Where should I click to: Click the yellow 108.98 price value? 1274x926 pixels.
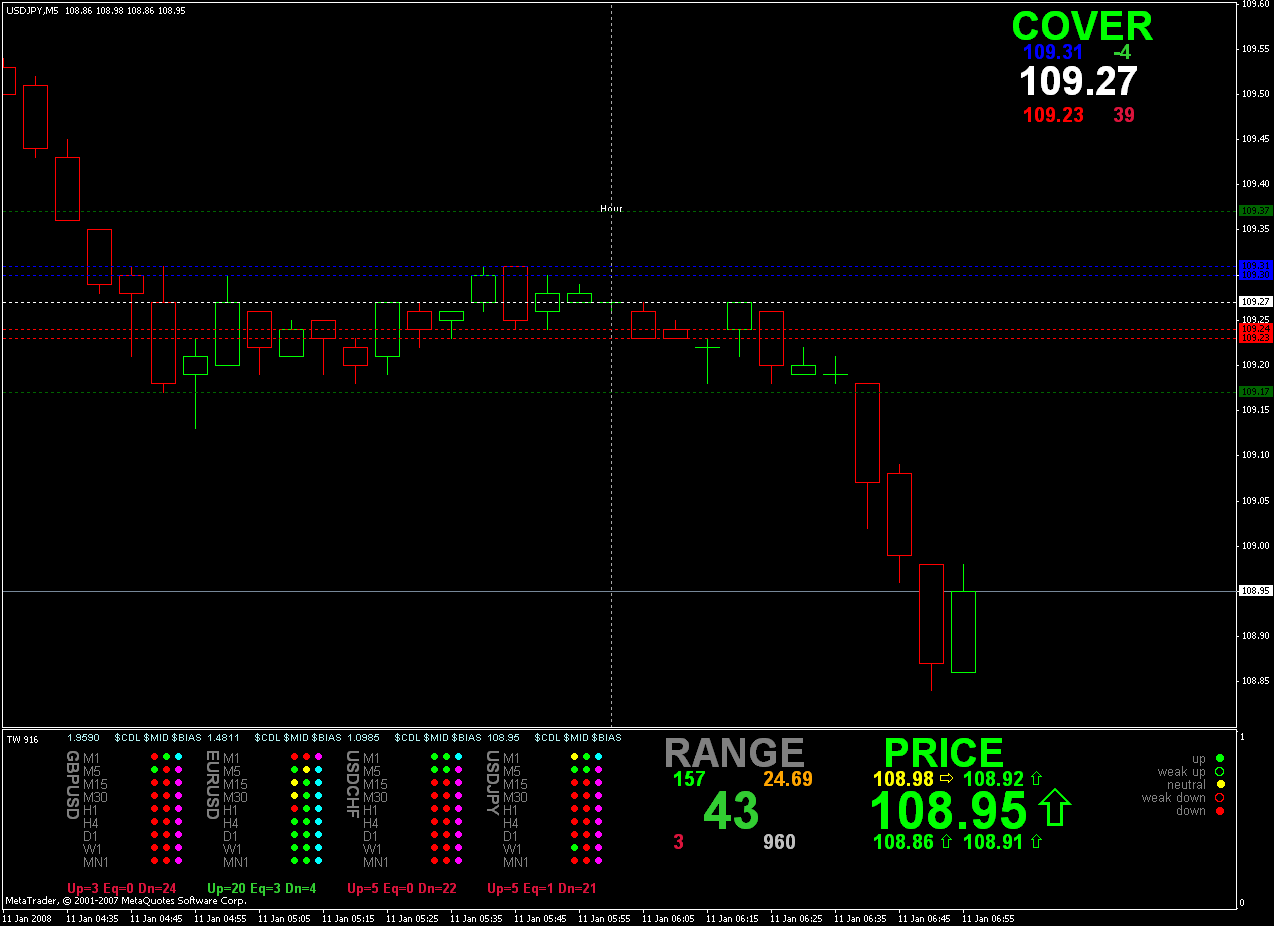(903, 779)
